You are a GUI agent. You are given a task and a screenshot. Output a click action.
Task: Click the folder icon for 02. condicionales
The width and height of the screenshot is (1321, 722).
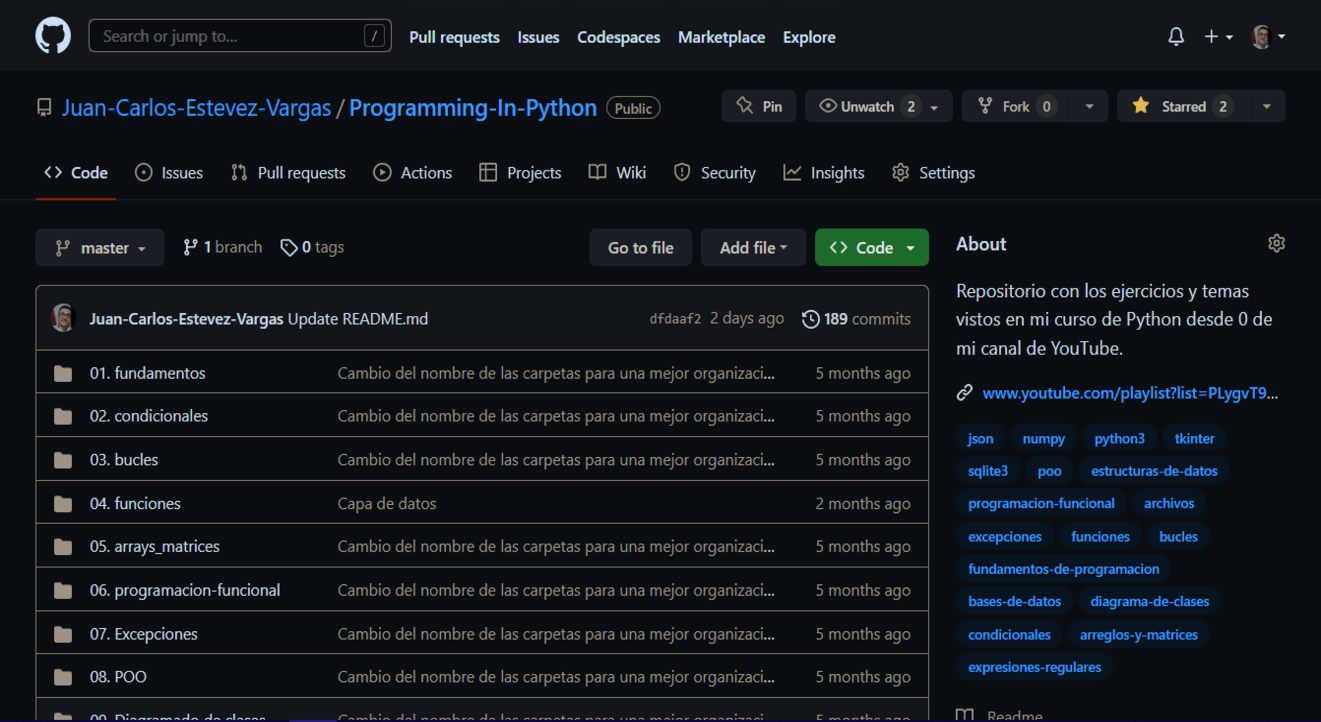[x=63, y=416]
